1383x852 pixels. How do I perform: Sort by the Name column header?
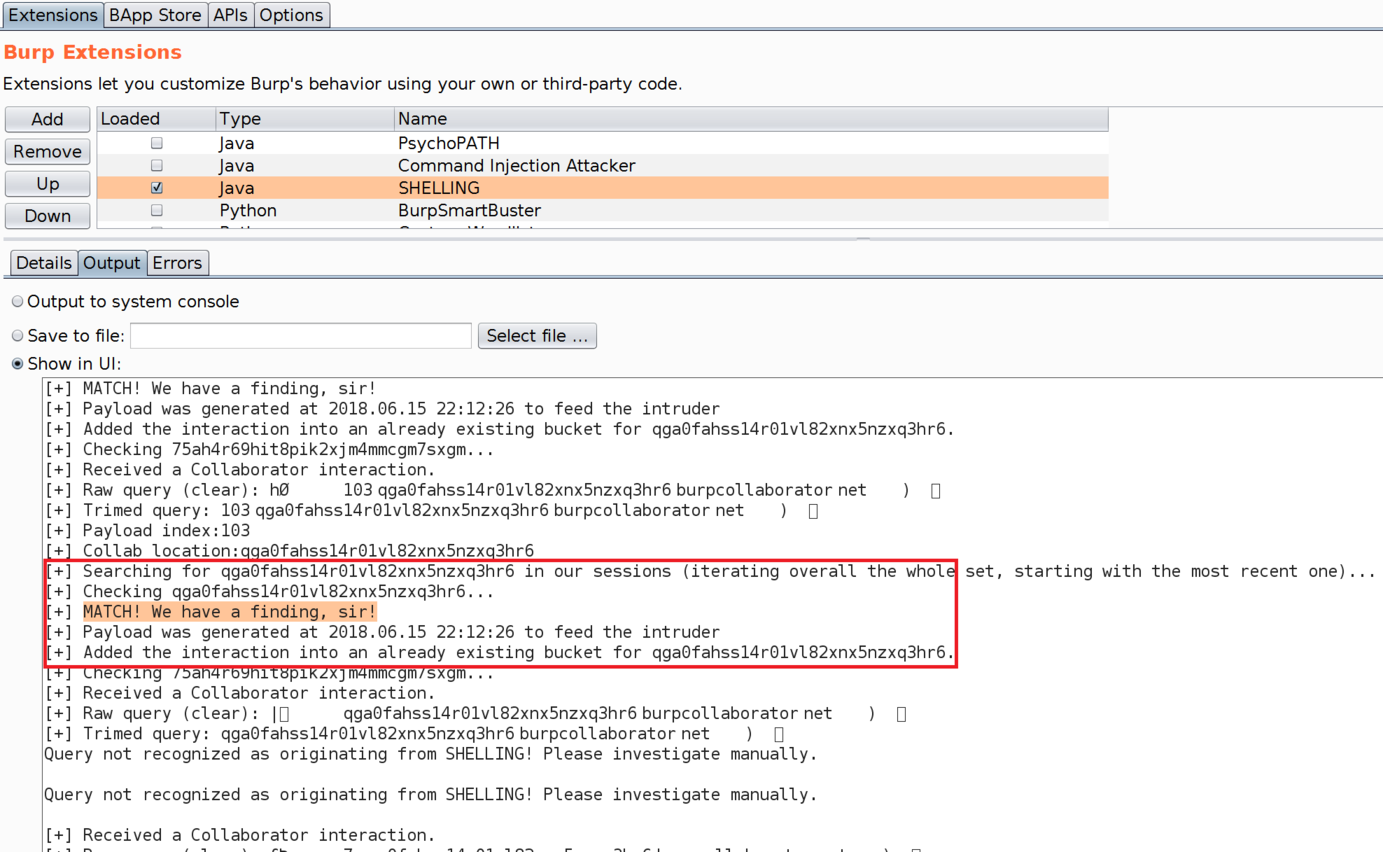point(751,119)
